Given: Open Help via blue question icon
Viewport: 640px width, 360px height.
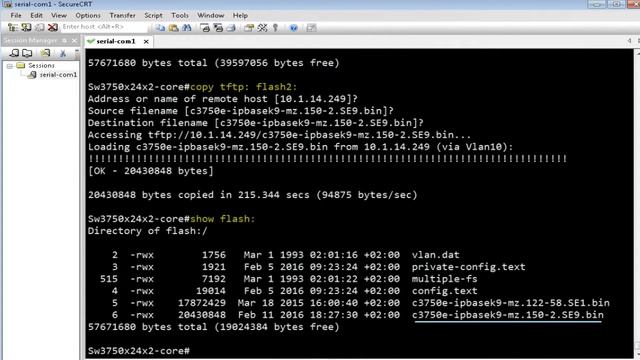Looking at the screenshot, I should pos(293,28).
